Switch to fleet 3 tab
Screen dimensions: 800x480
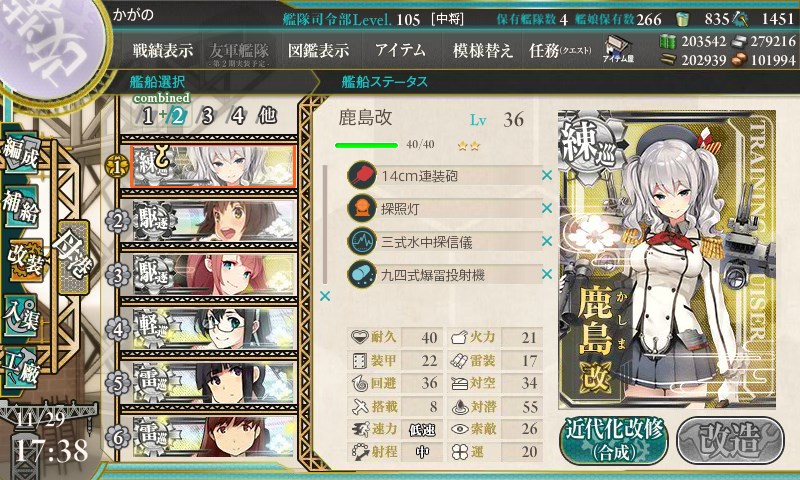pos(207,116)
